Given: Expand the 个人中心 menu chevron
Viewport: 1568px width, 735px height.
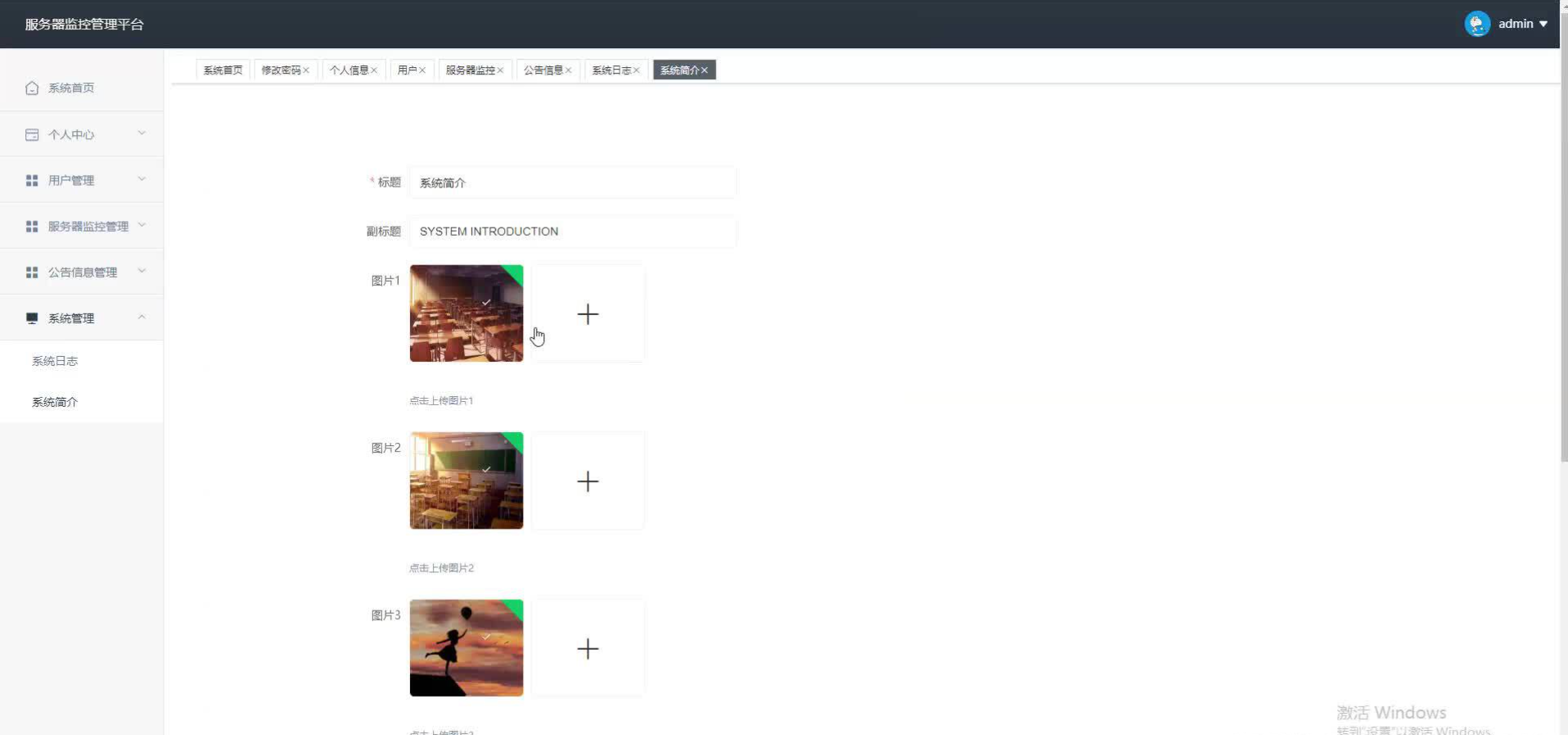Looking at the screenshot, I should [x=142, y=133].
